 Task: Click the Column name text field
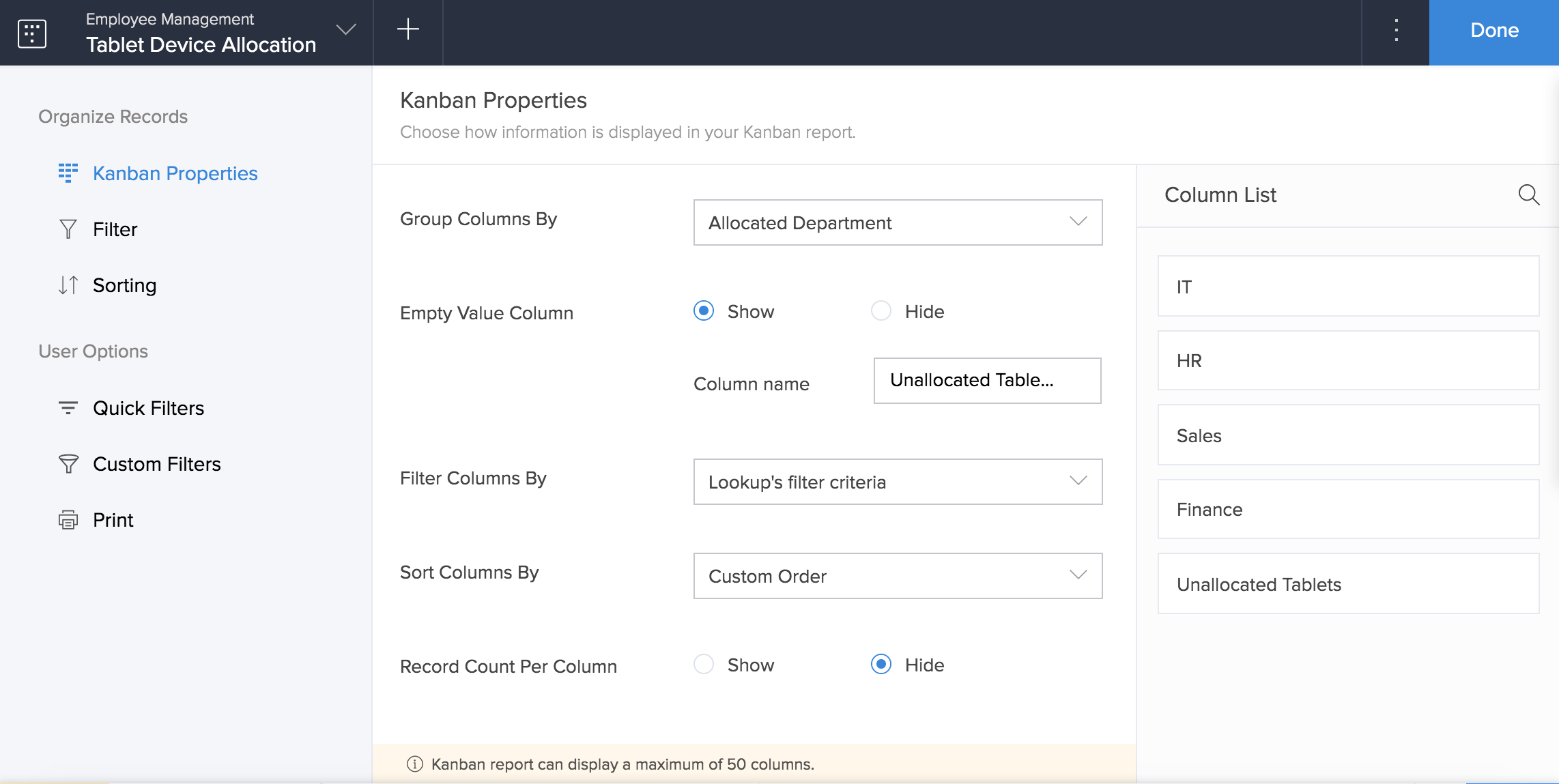coord(986,381)
